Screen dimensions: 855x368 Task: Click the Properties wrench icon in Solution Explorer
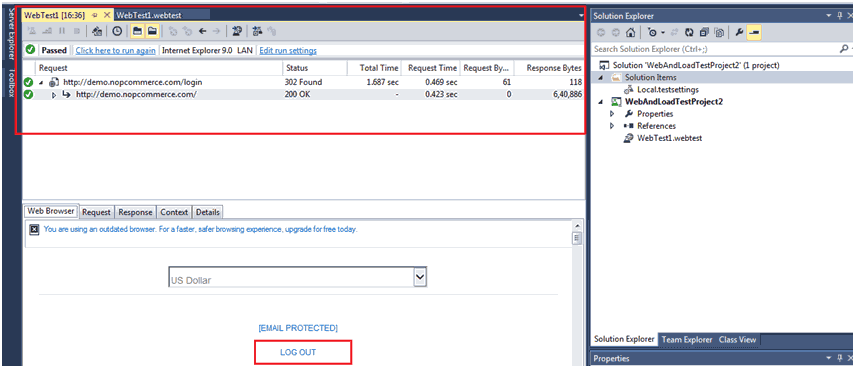tap(739, 33)
